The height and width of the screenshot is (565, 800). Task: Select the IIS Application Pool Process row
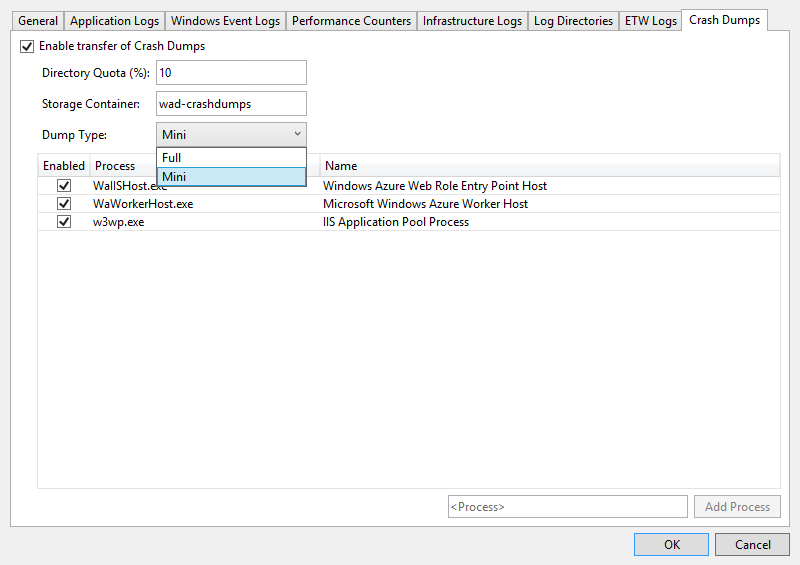pyautogui.click(x=396, y=222)
